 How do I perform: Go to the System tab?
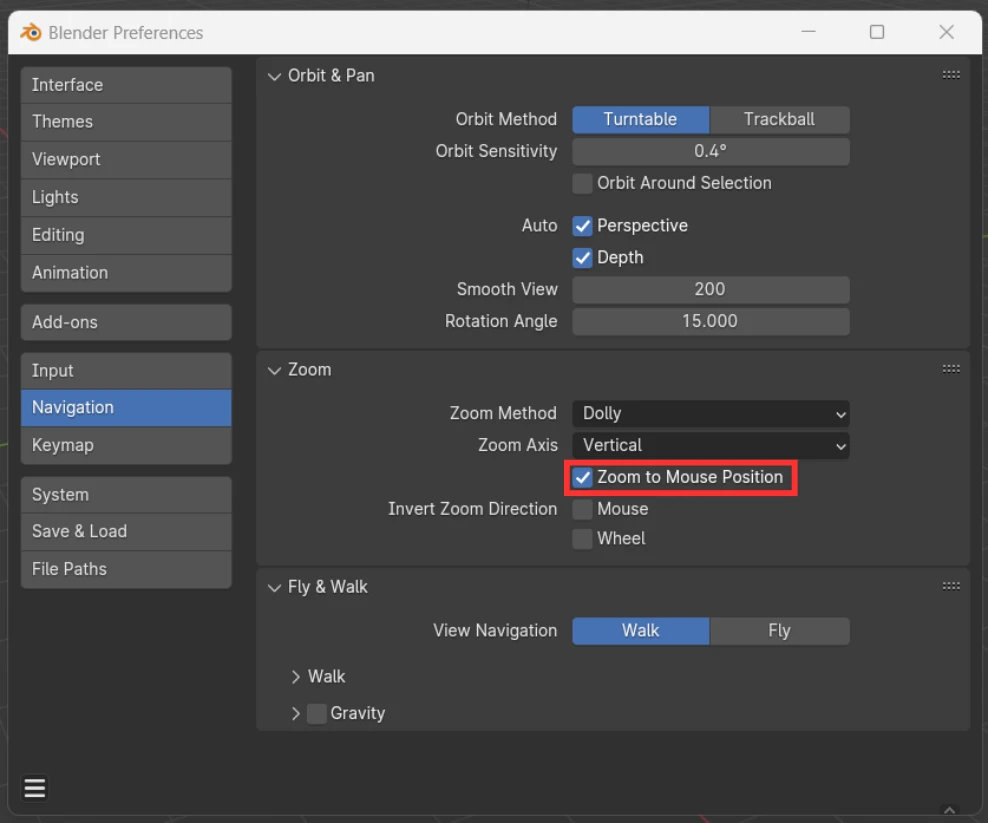126,495
